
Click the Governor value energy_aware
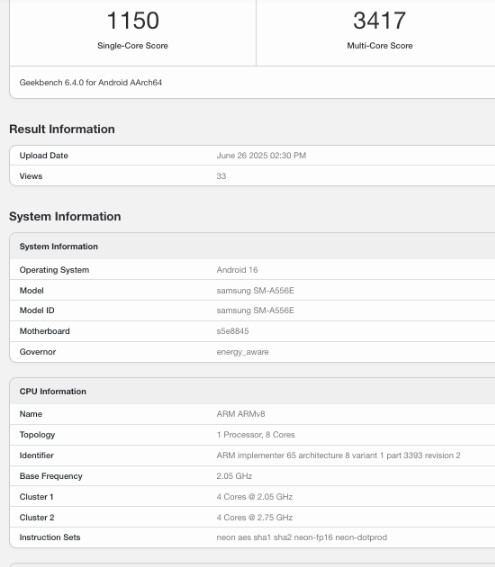(x=243, y=352)
